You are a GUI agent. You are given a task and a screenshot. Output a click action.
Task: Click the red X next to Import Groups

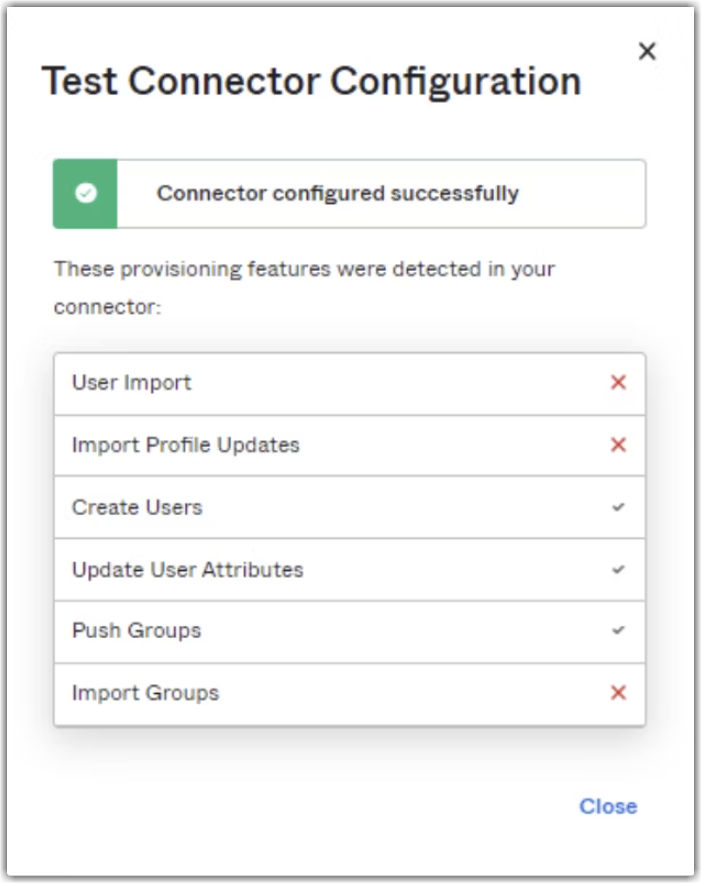(x=618, y=692)
